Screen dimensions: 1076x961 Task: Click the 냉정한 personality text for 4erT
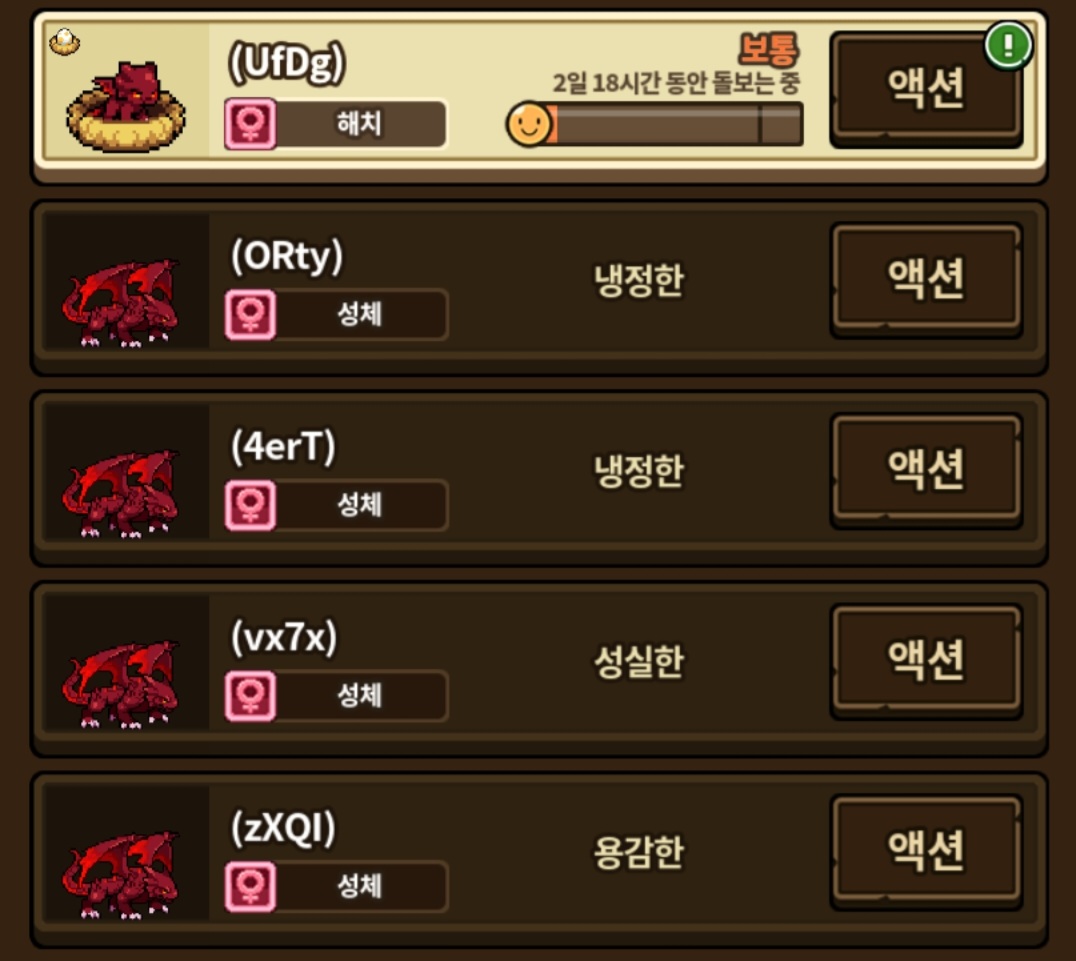[x=639, y=471]
